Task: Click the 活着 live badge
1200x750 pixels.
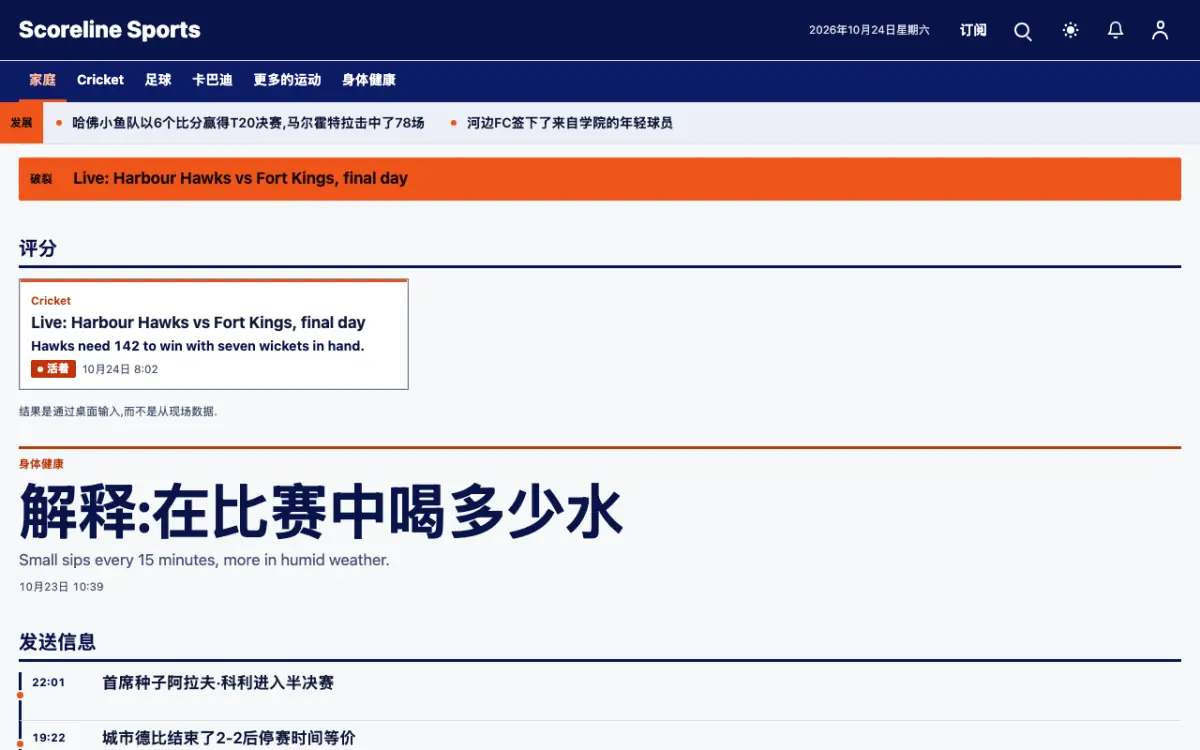Action: pyautogui.click(x=53, y=369)
